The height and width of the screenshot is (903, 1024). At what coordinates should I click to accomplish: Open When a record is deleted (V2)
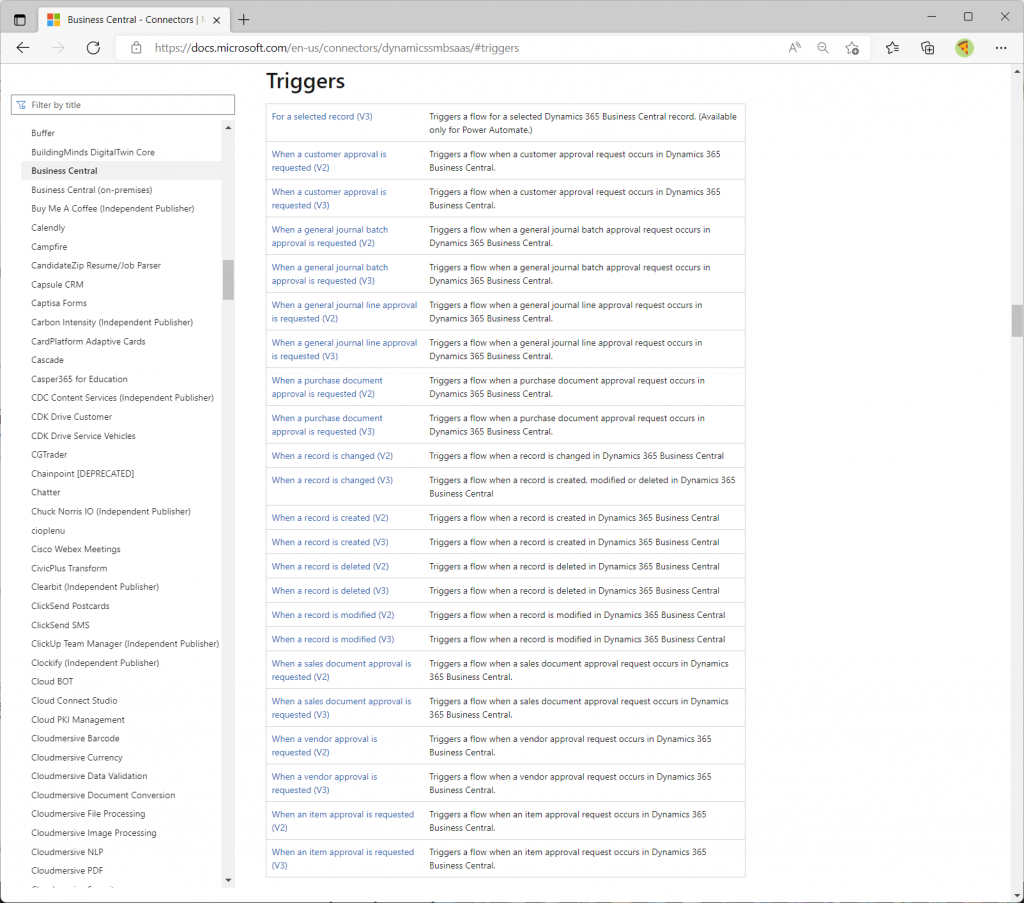click(330, 567)
